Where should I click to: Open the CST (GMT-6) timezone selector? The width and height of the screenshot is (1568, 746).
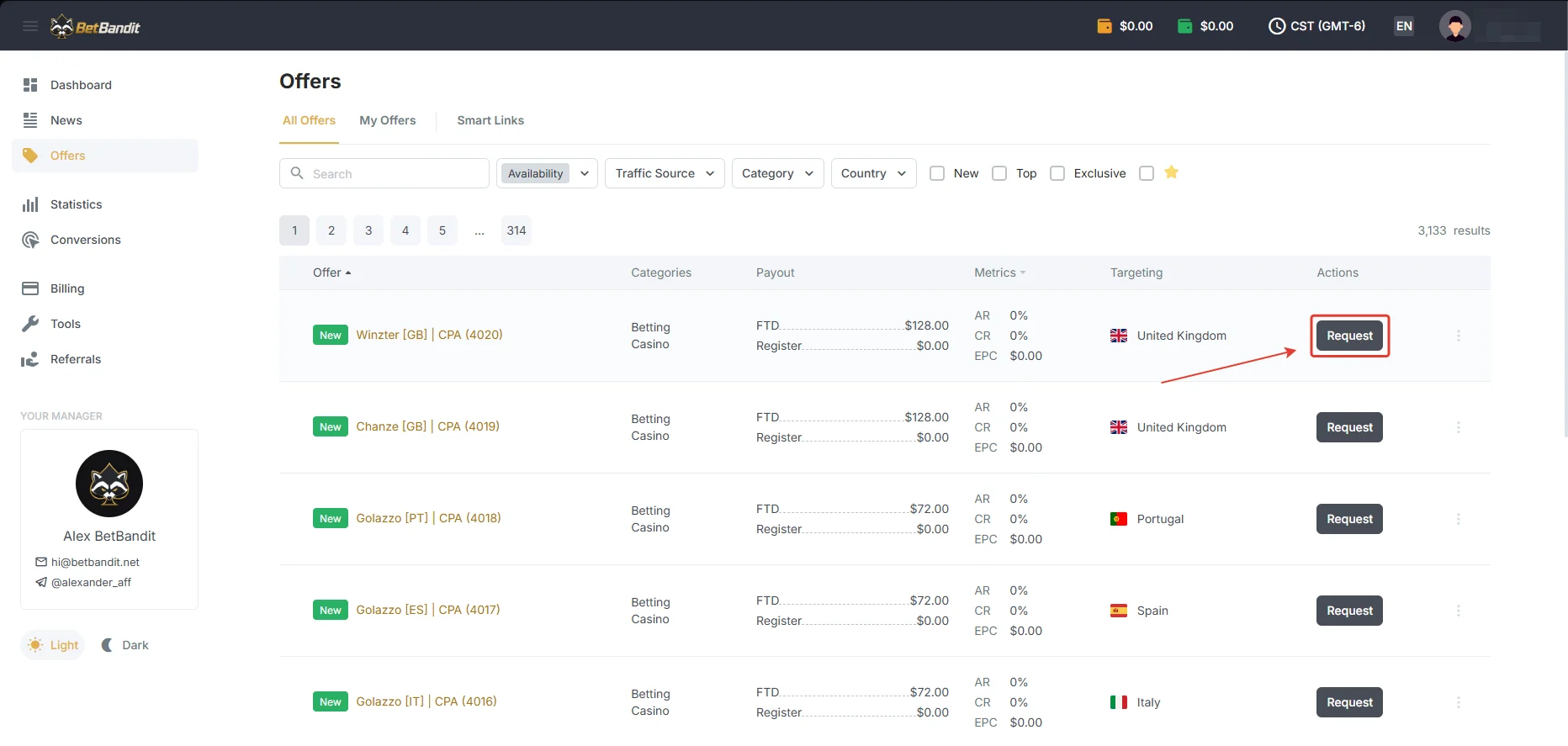point(1316,26)
